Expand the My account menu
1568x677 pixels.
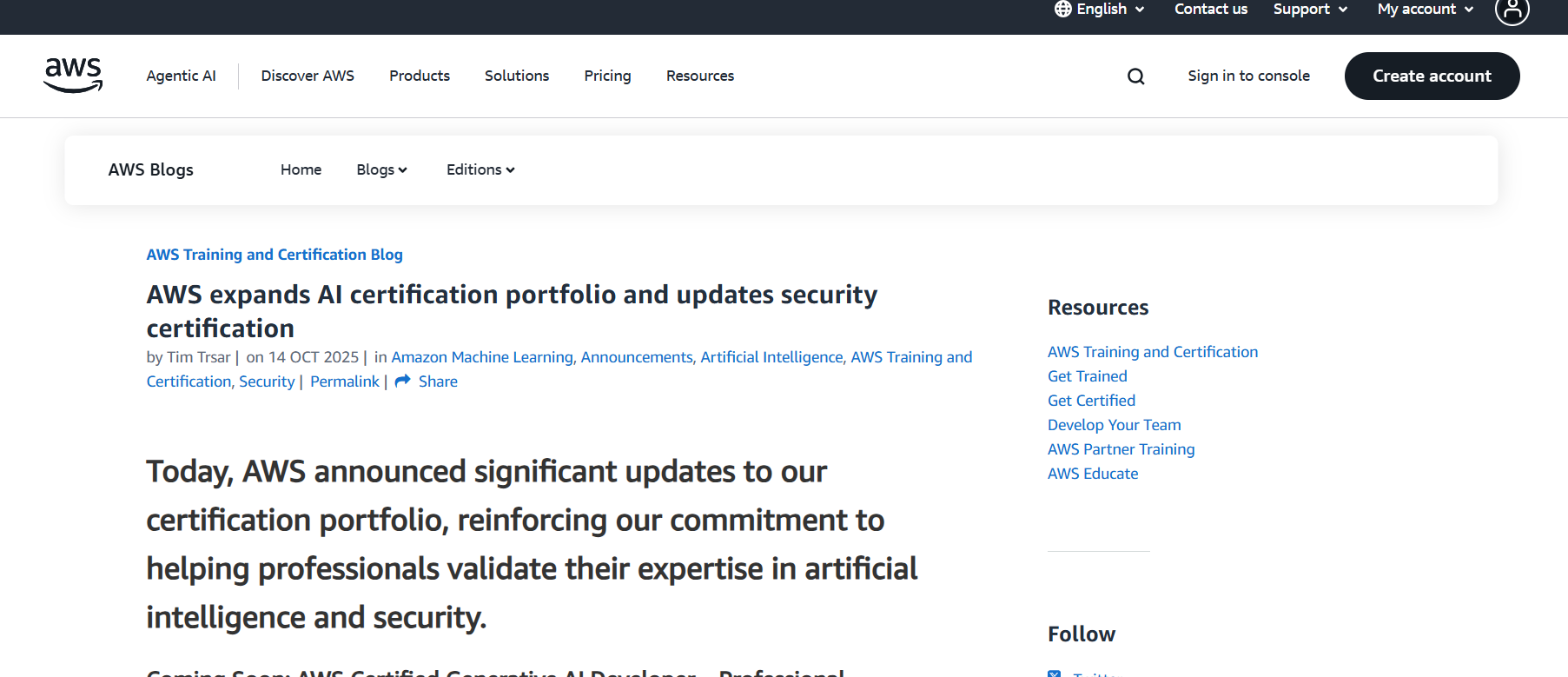tap(1425, 9)
